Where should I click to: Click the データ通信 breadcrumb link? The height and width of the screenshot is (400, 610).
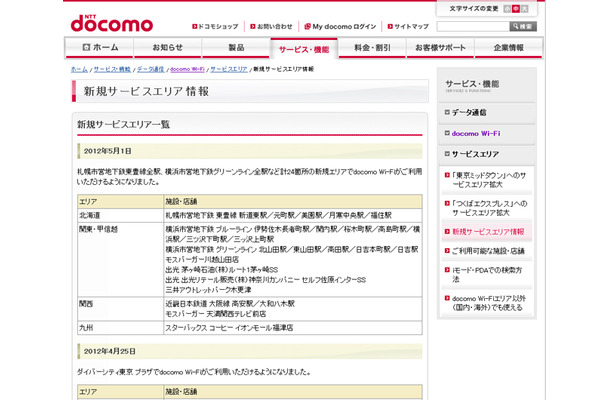[x=150, y=69]
